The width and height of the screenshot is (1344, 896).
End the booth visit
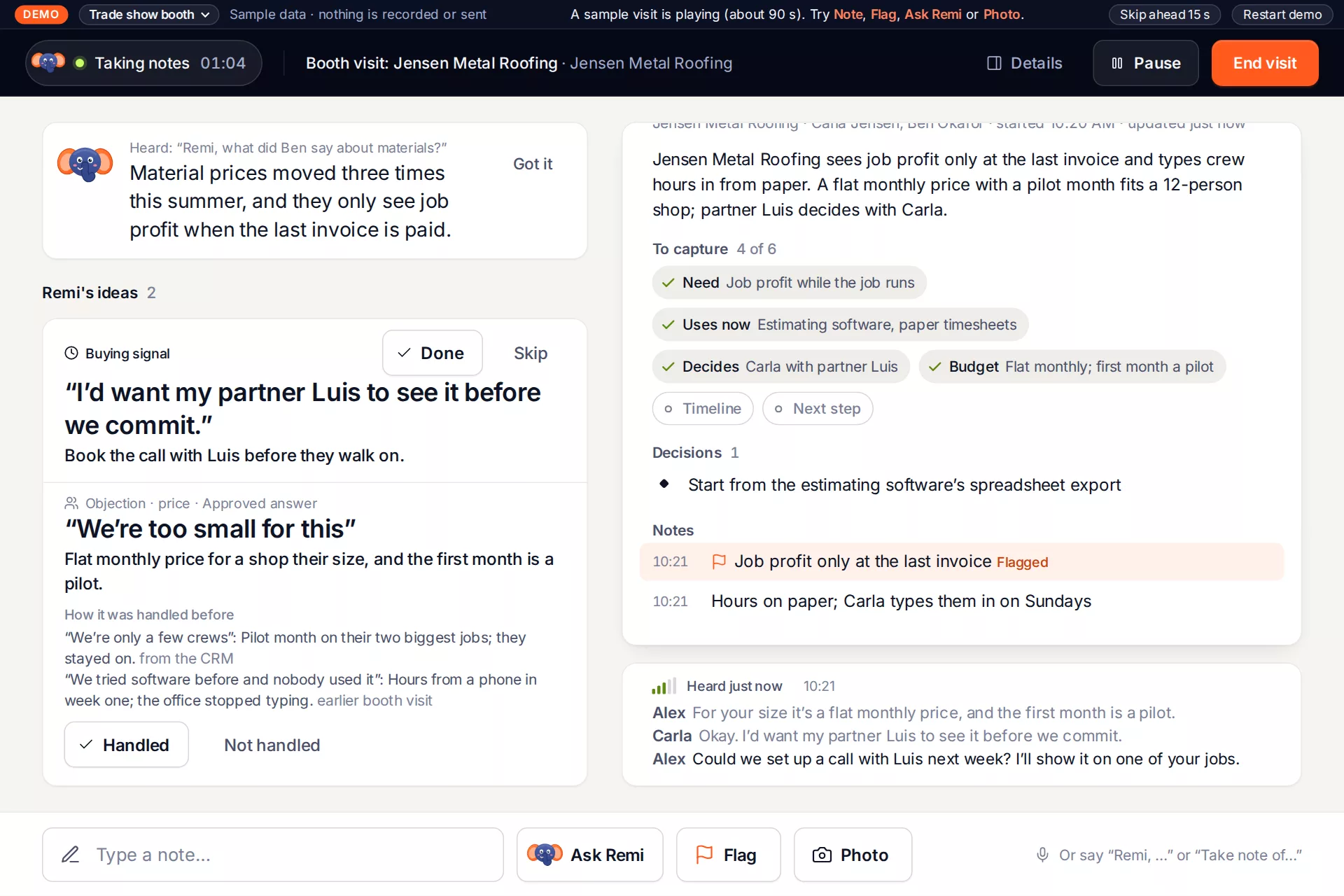tap(1265, 63)
